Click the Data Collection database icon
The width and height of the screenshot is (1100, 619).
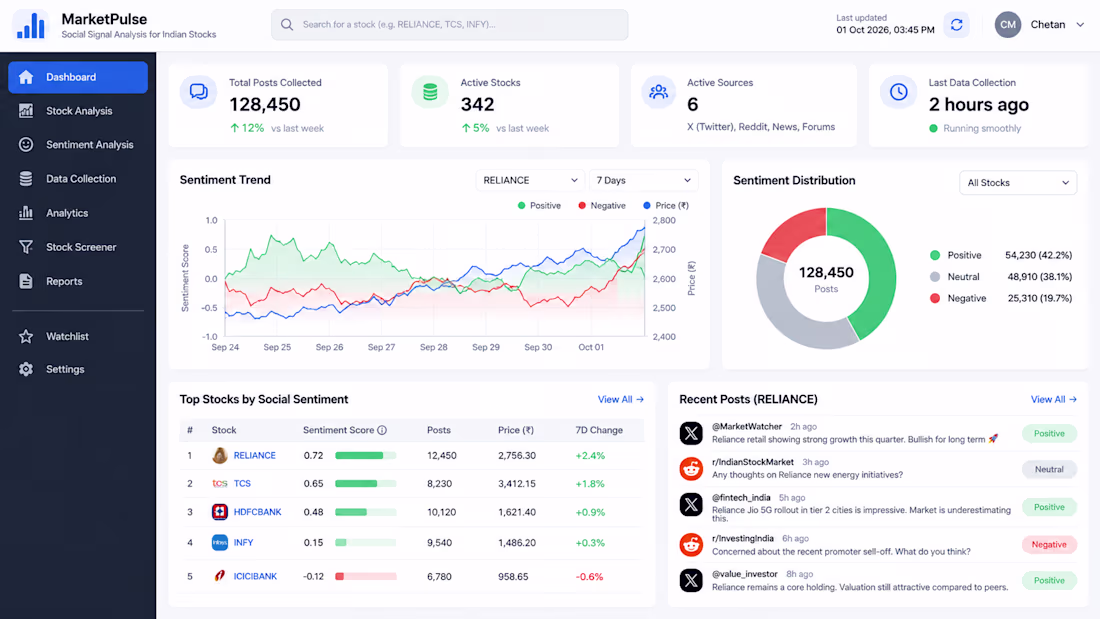coord(26,179)
